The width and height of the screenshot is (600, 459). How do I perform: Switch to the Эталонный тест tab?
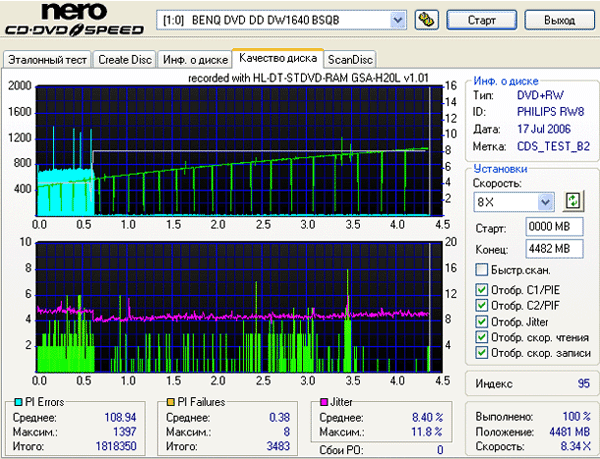pyautogui.click(x=48, y=60)
